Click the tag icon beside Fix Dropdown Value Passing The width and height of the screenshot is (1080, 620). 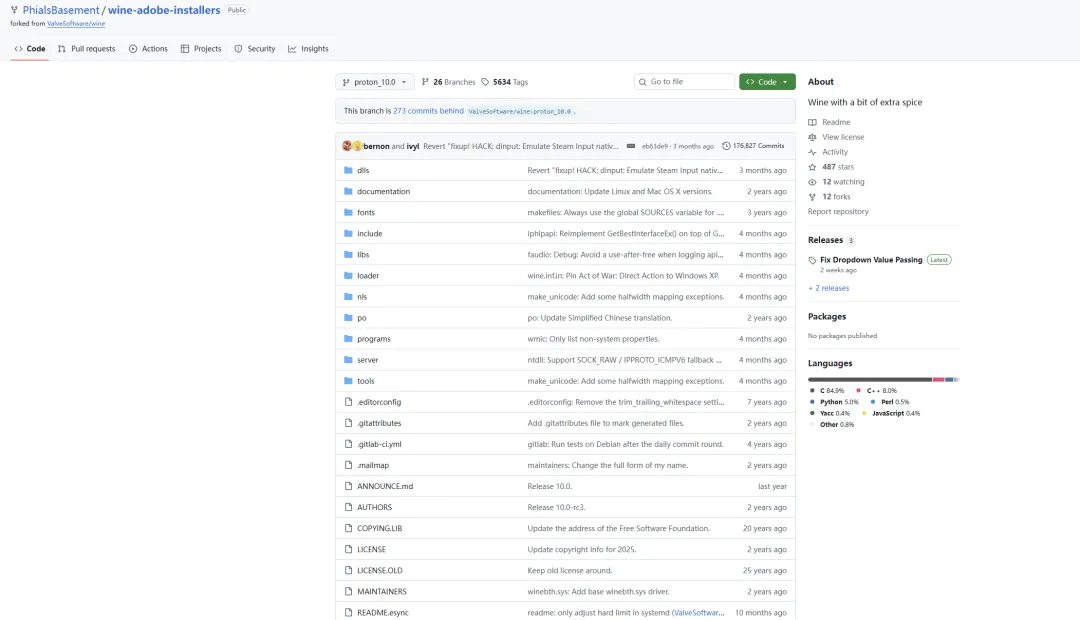tap(812, 260)
